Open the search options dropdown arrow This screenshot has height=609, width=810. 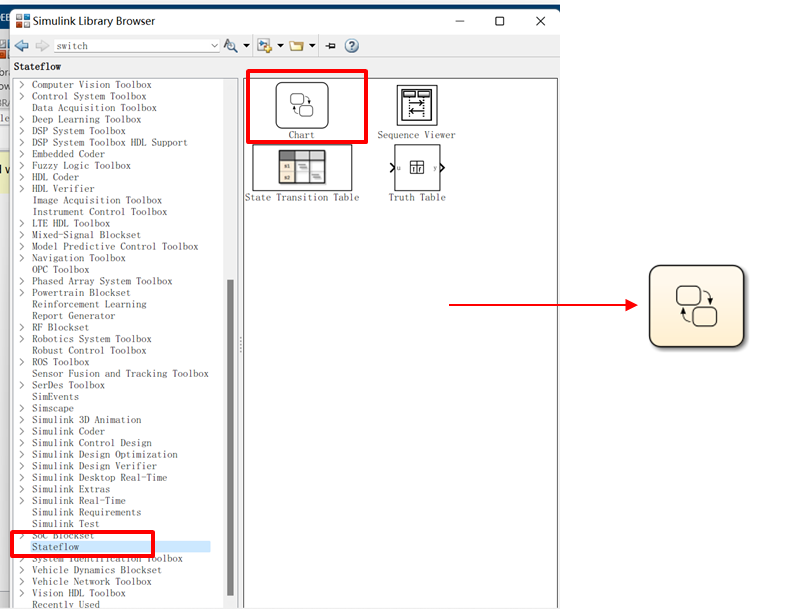pyautogui.click(x=246, y=46)
